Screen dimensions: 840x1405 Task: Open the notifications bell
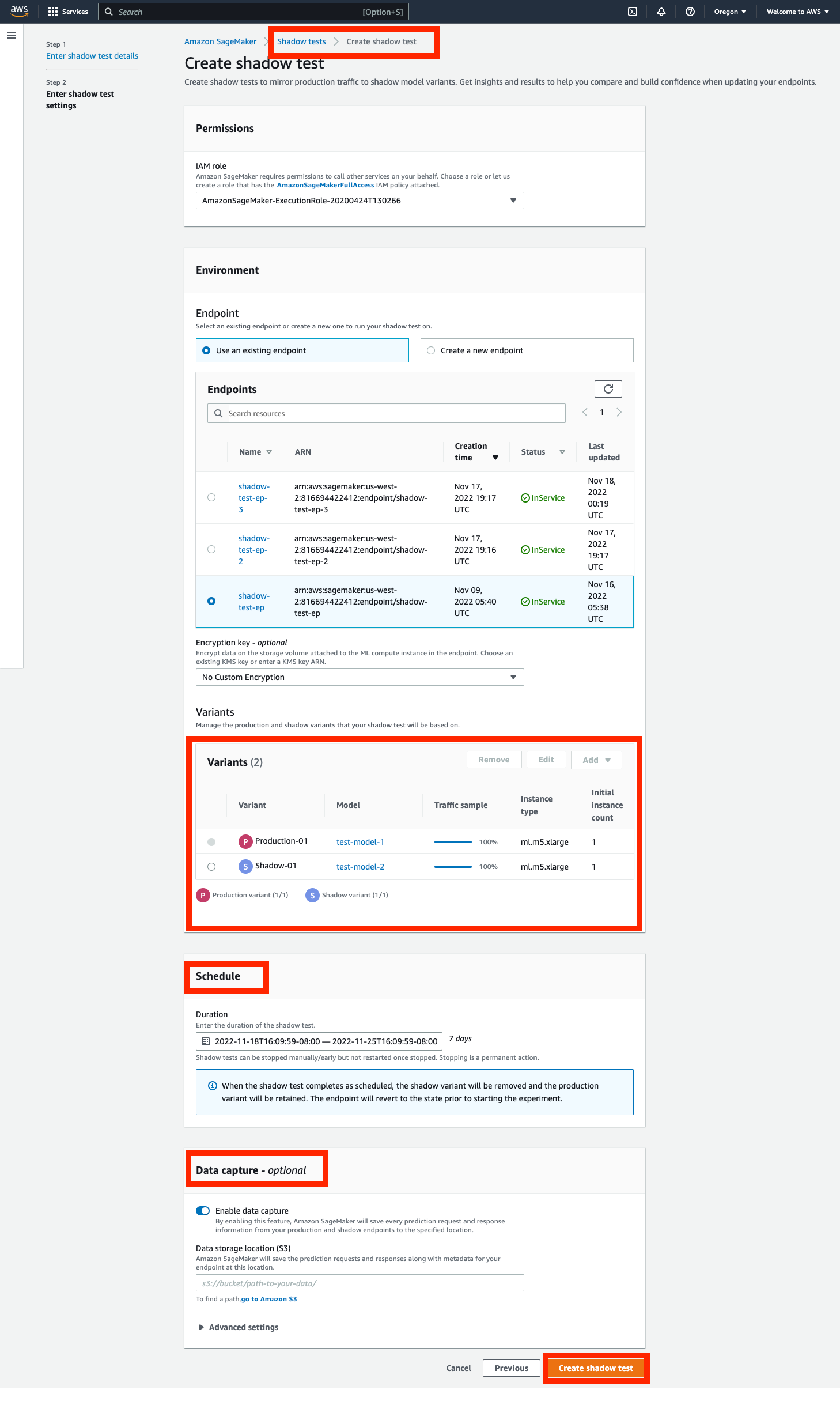pyautogui.click(x=661, y=12)
